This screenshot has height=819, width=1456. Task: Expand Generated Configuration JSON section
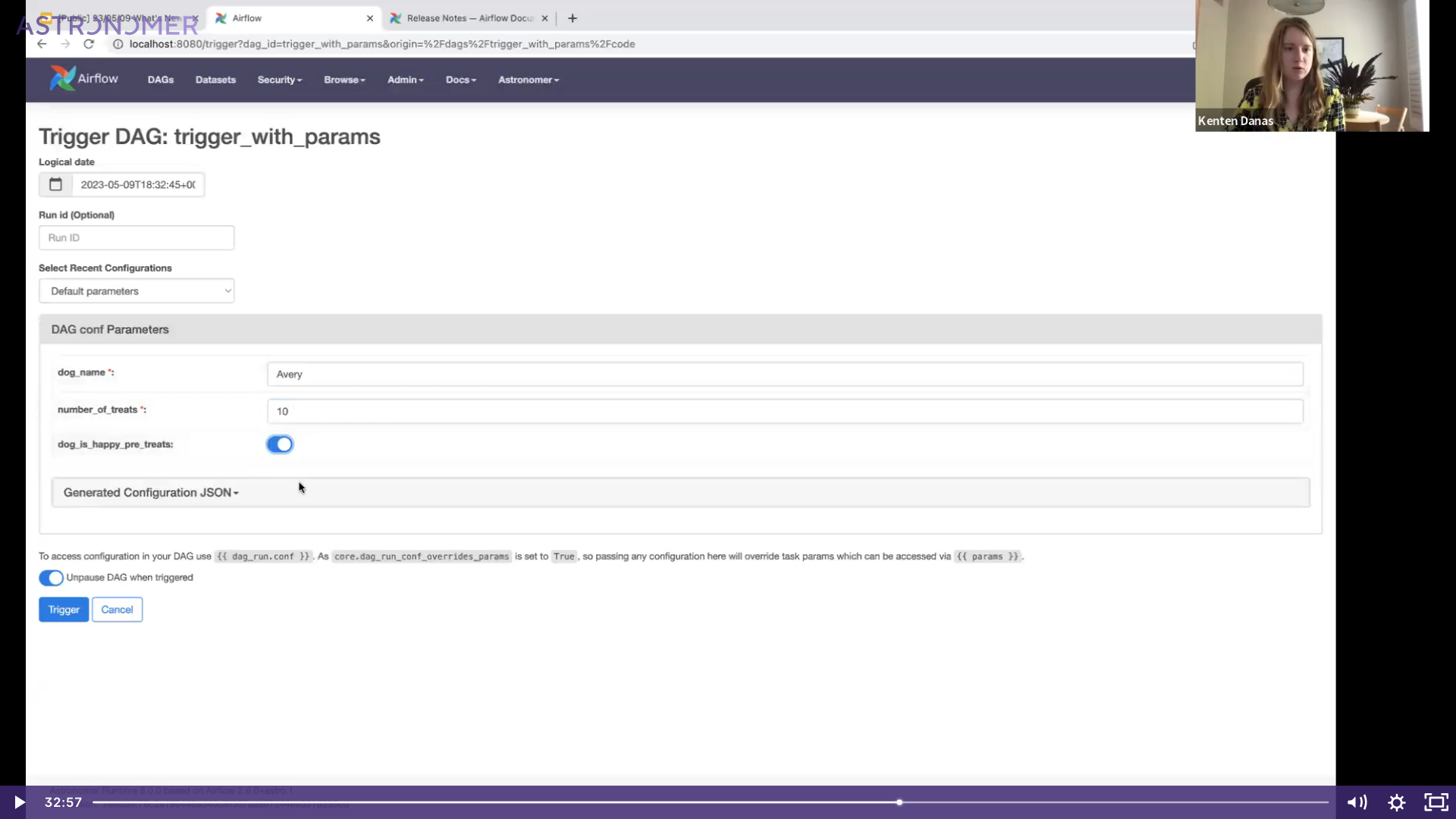[x=151, y=493]
